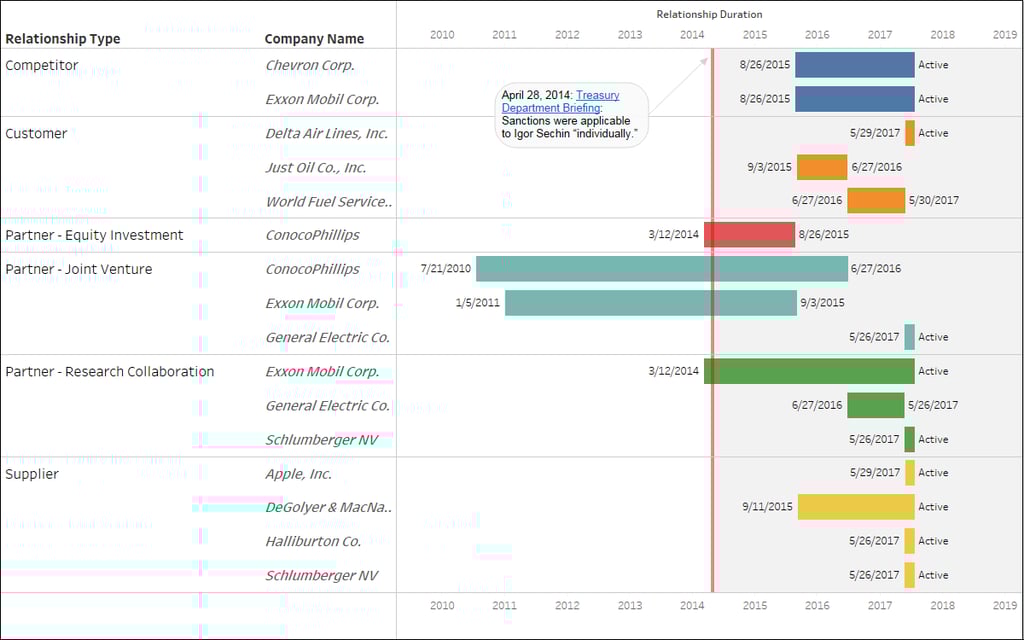
Task: Click the General Electric joint venture bar
Action: point(909,337)
